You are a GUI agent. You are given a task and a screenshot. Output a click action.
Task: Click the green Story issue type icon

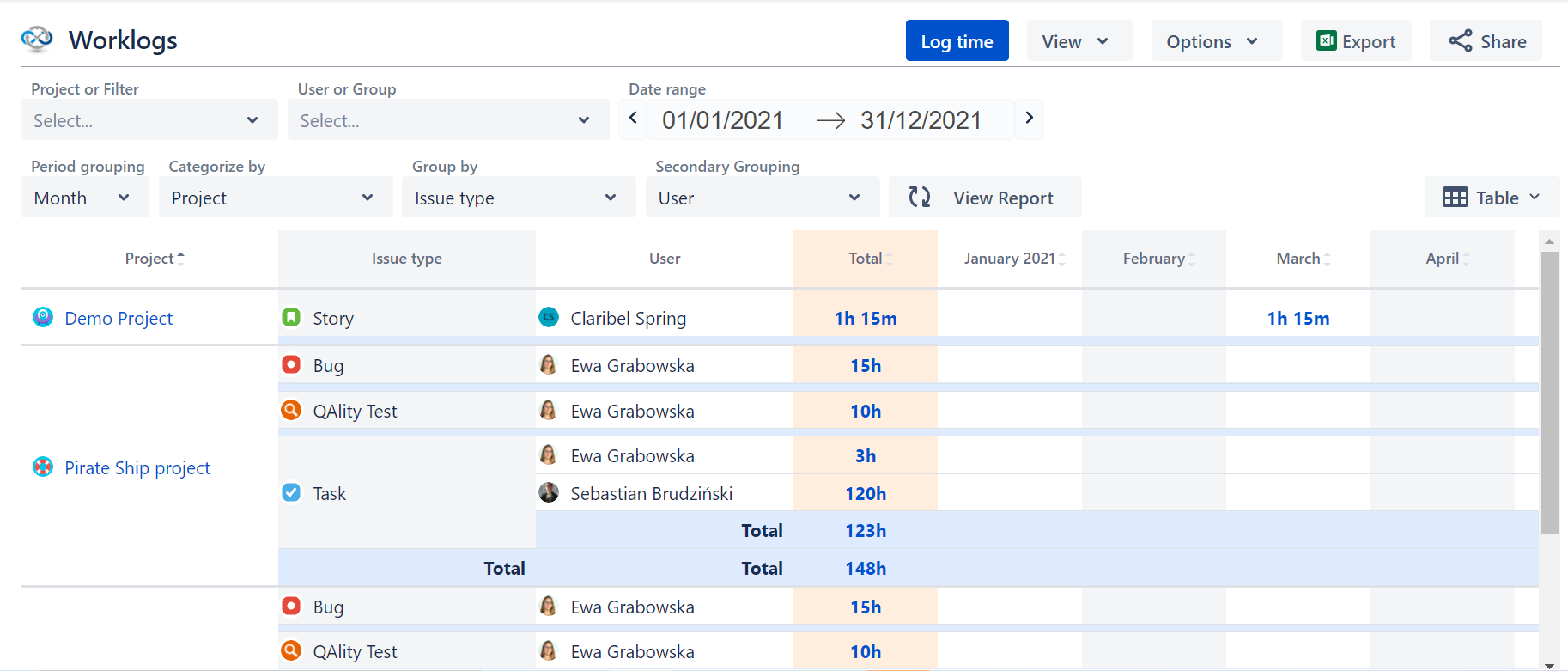pyautogui.click(x=292, y=317)
